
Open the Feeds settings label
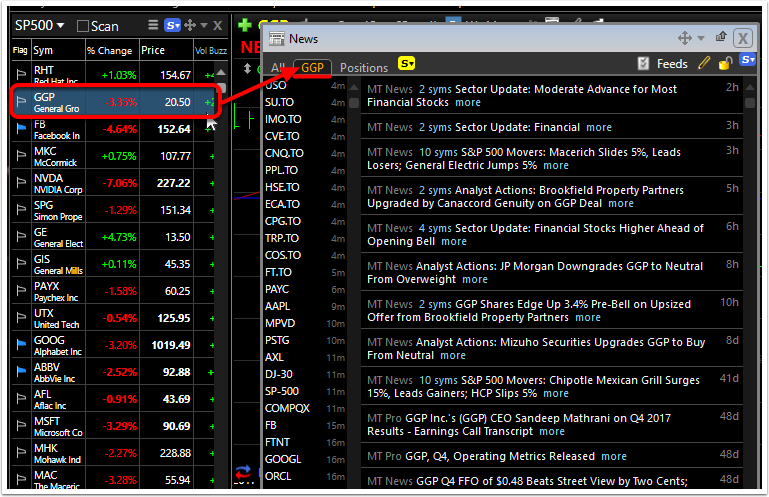click(672, 64)
